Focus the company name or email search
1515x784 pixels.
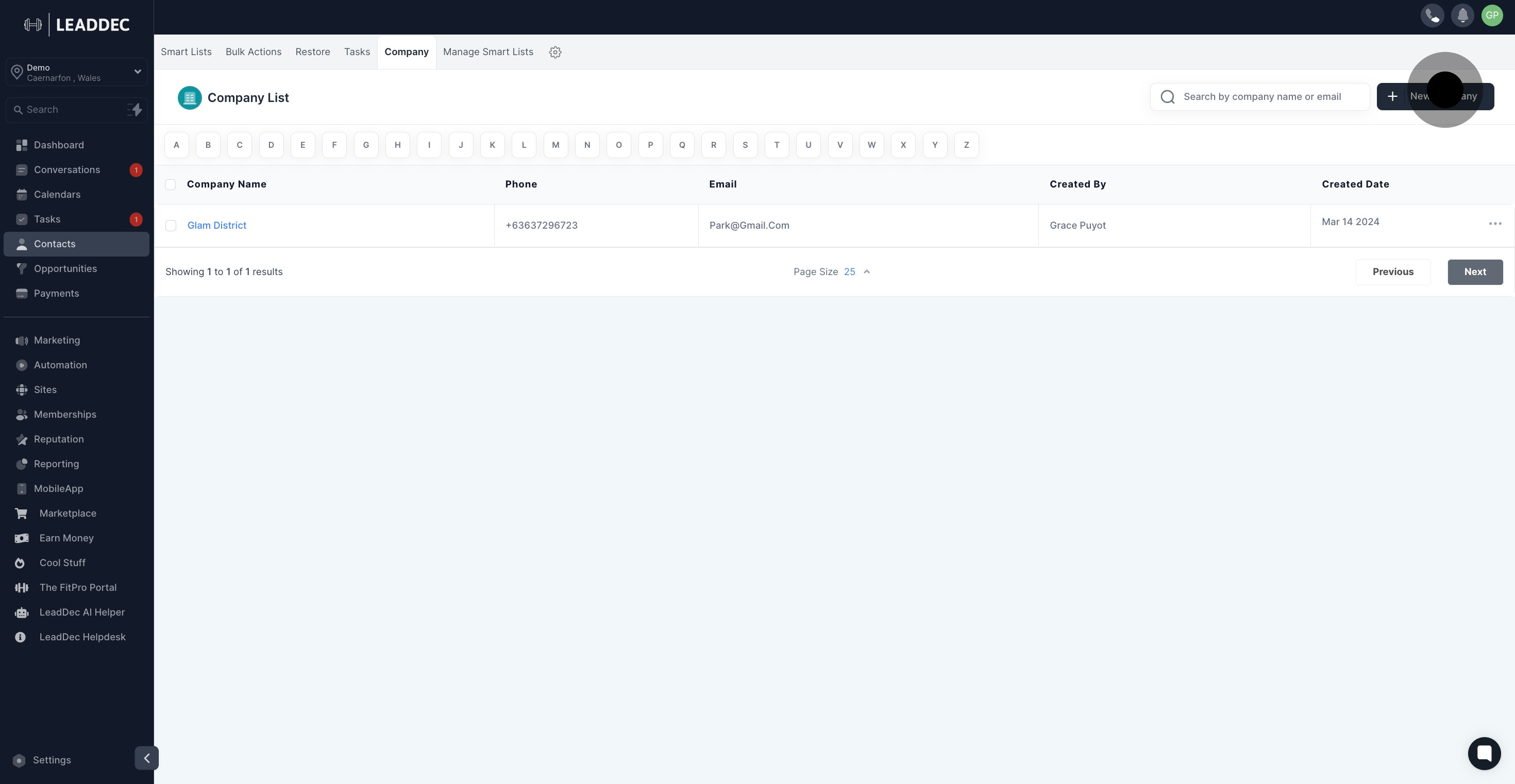(x=1260, y=96)
